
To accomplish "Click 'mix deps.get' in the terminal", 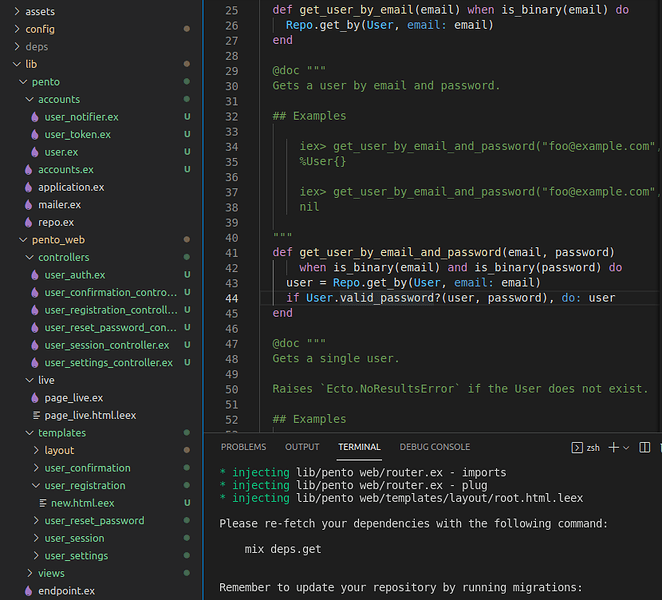I will [x=283, y=549].
